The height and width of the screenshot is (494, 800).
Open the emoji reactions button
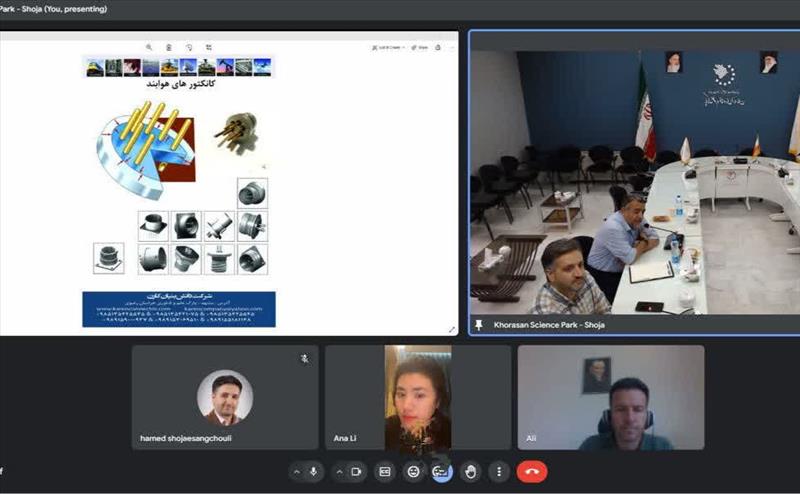pyautogui.click(x=413, y=472)
